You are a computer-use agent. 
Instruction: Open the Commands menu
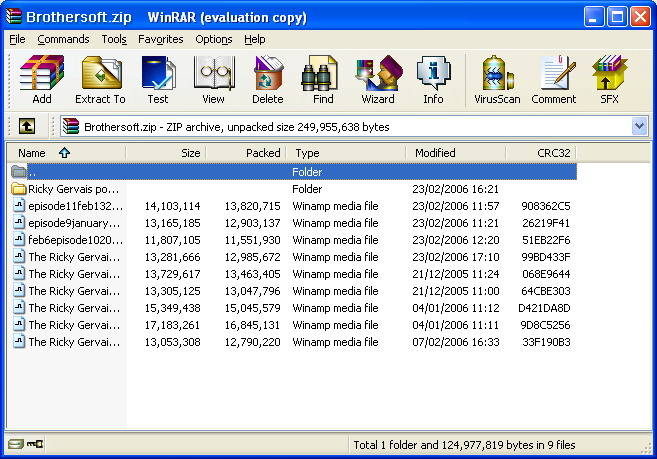point(63,39)
